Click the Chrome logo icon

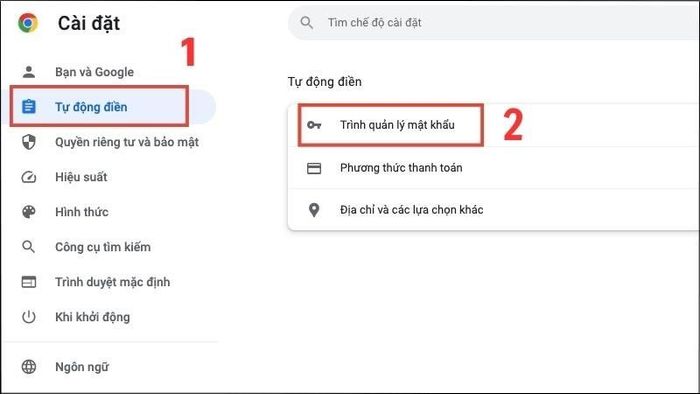tap(28, 23)
